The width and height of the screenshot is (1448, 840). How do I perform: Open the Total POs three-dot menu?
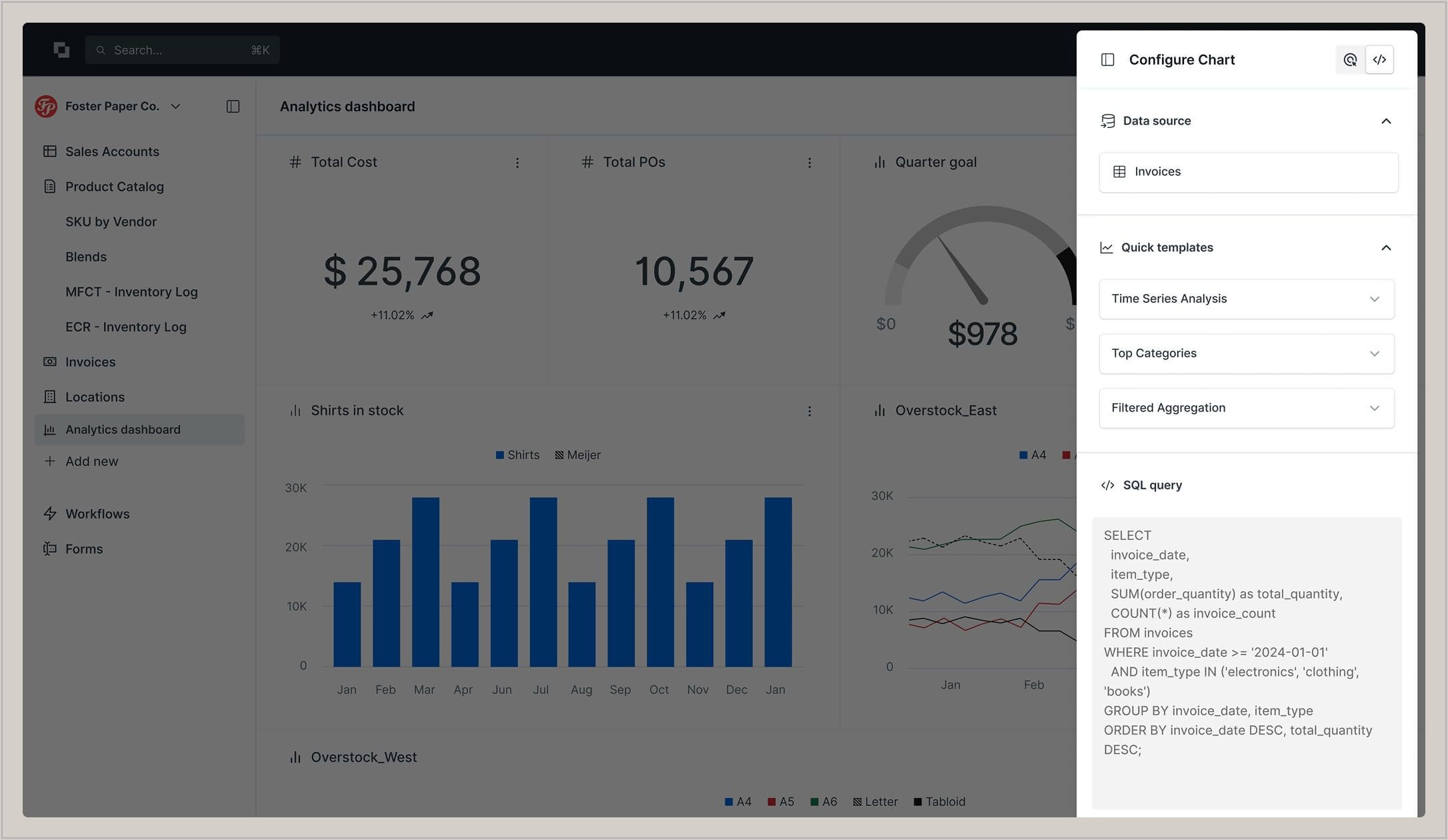[x=809, y=163]
